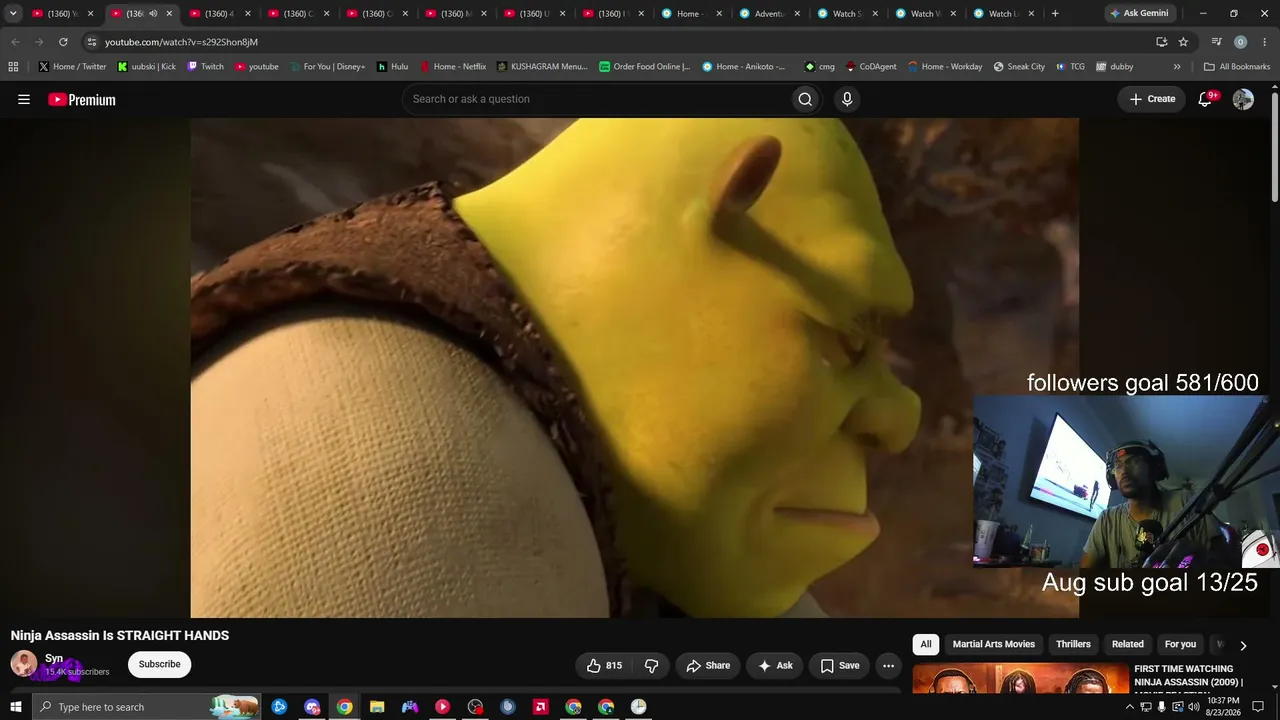Open All Bookmarks folder
Viewport: 1280px width, 720px height.
point(1237,67)
